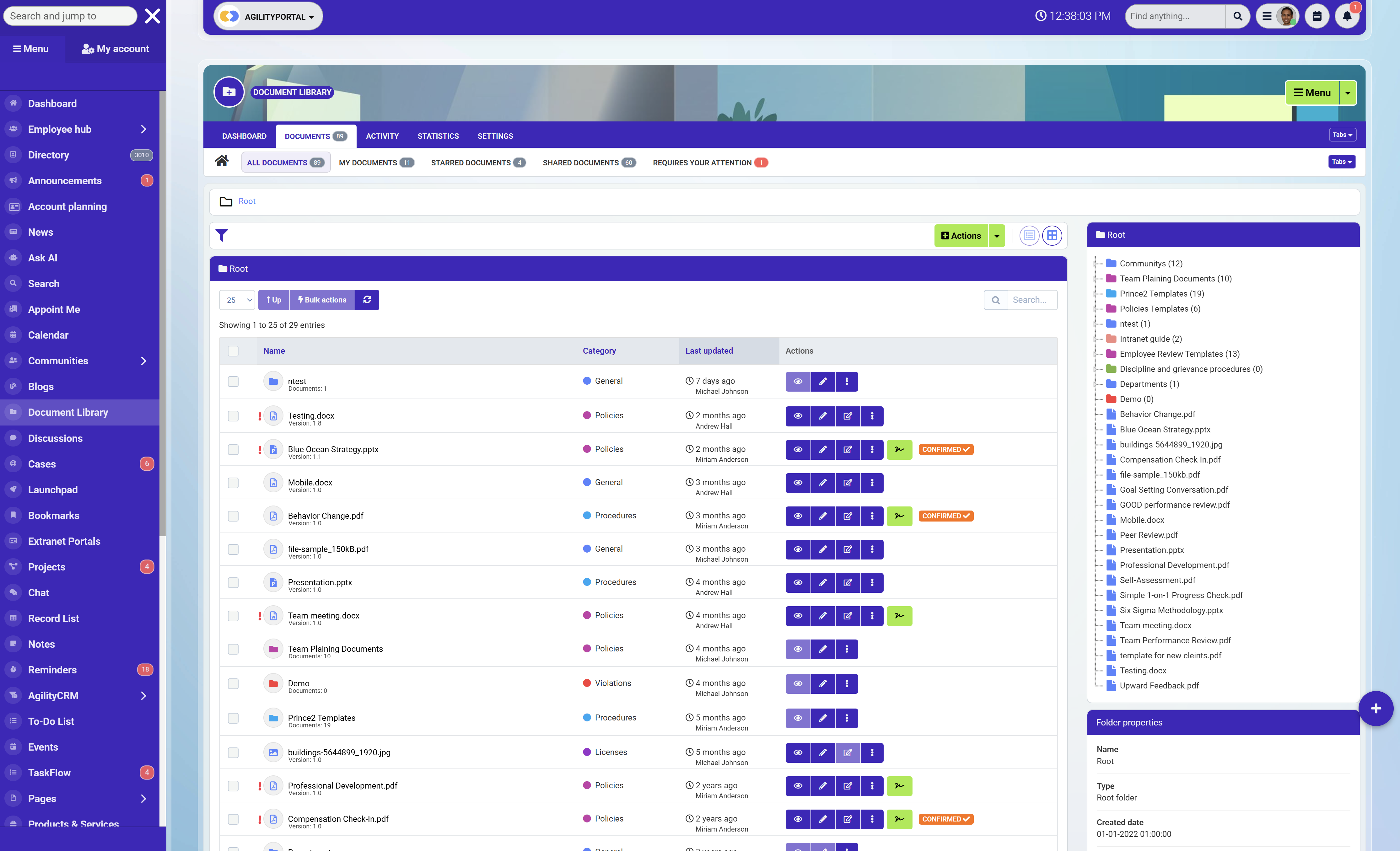View Blue Ocean Strategy.pptx via eye icon

(798, 449)
